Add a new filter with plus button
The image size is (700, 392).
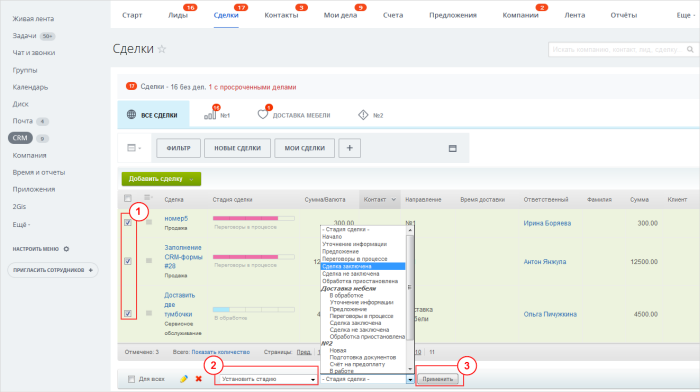(350, 148)
